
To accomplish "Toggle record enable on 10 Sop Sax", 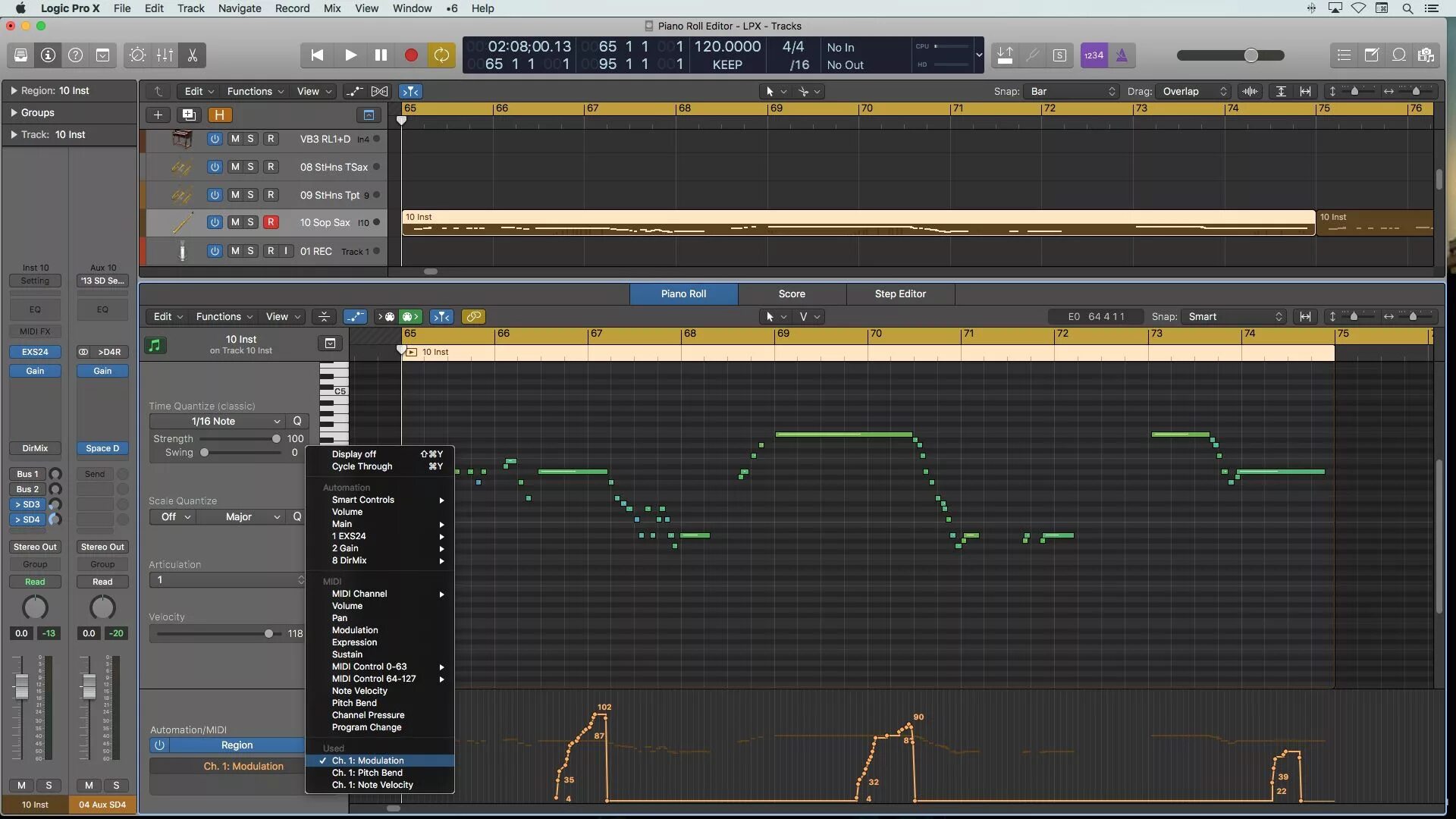I will (270, 222).
